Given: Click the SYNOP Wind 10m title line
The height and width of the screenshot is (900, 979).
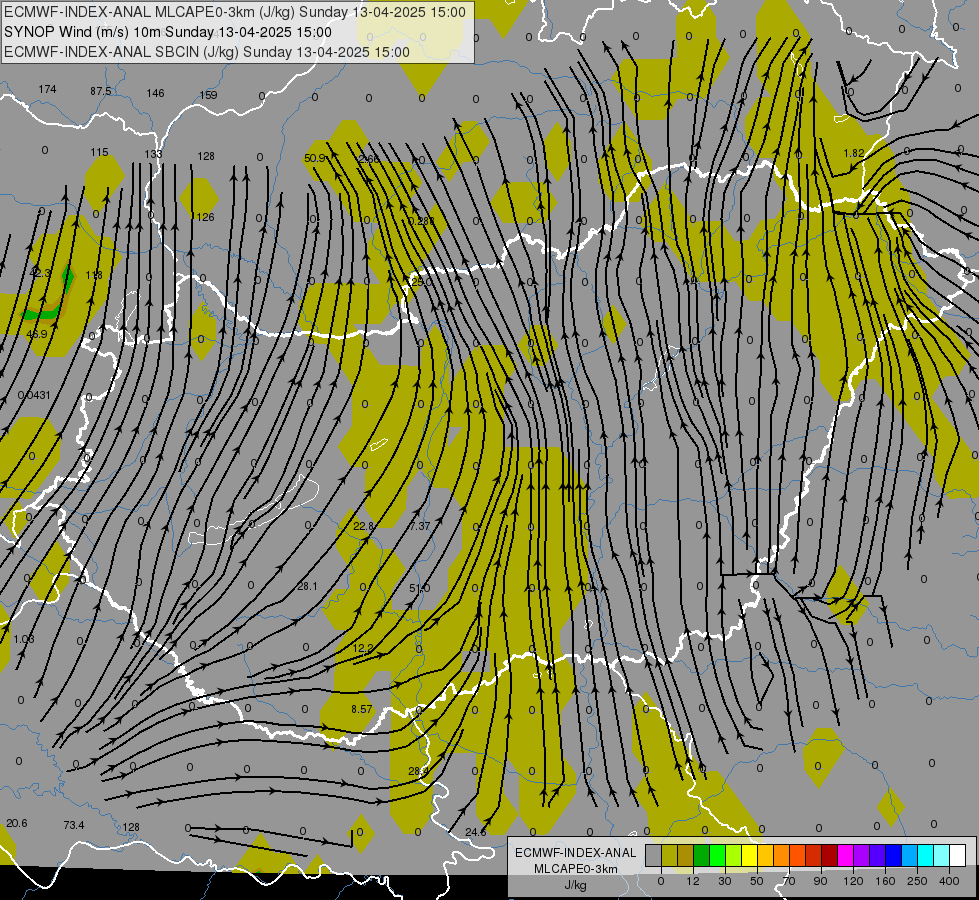Looking at the screenshot, I should [168, 32].
